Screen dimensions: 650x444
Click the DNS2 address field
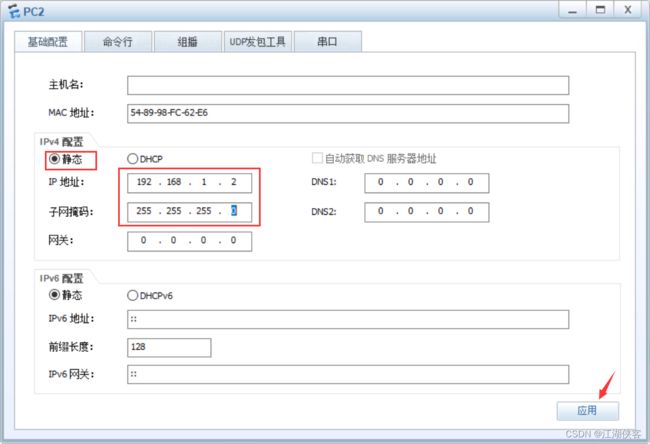(x=427, y=212)
